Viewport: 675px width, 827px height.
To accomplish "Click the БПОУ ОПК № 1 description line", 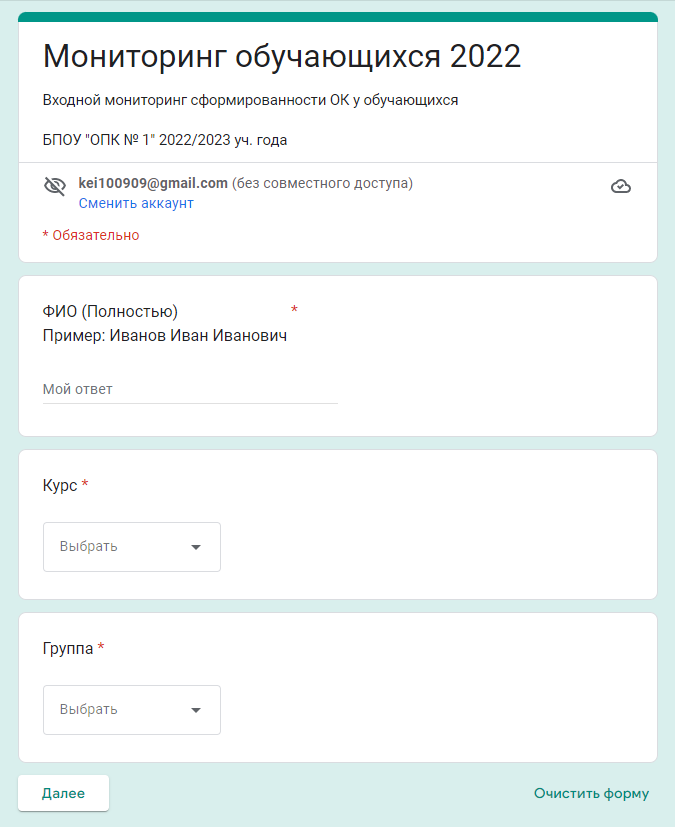I will click(165, 140).
